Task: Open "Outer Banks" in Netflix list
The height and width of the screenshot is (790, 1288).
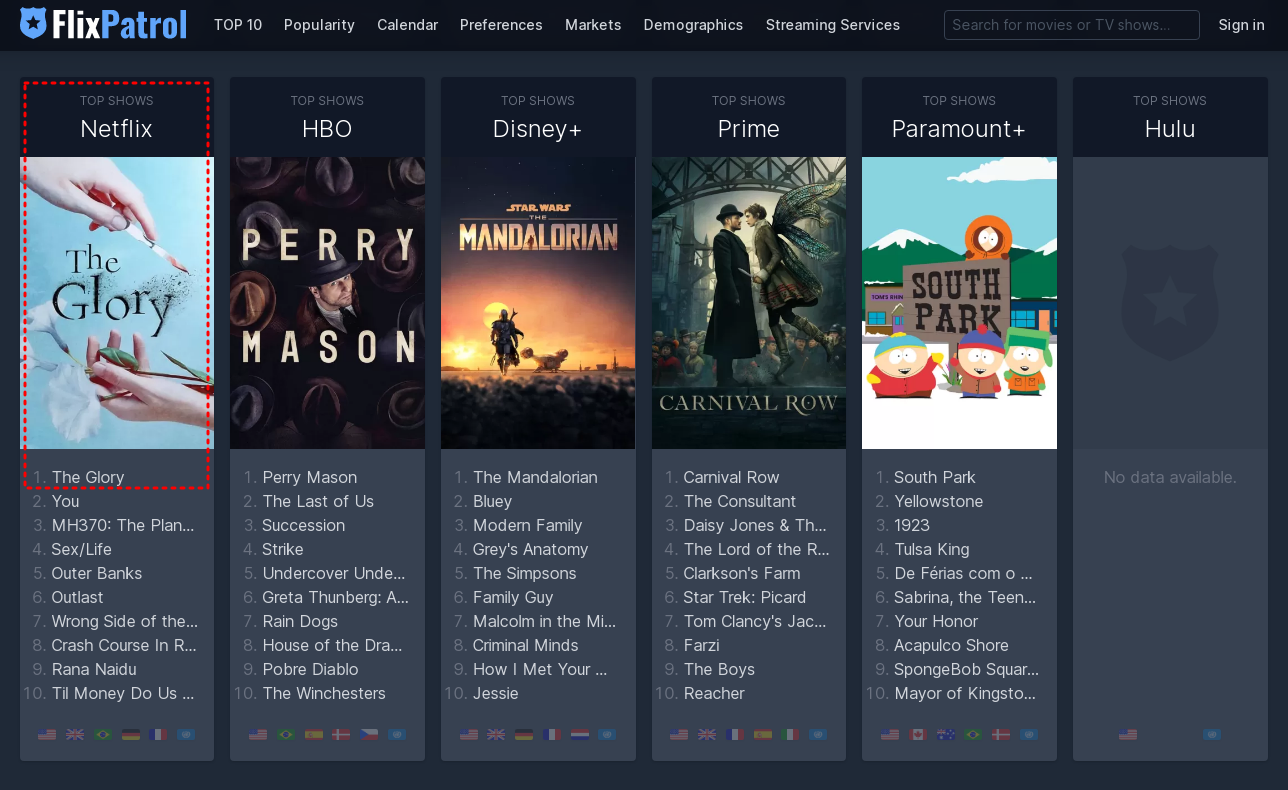Action: pos(97,573)
